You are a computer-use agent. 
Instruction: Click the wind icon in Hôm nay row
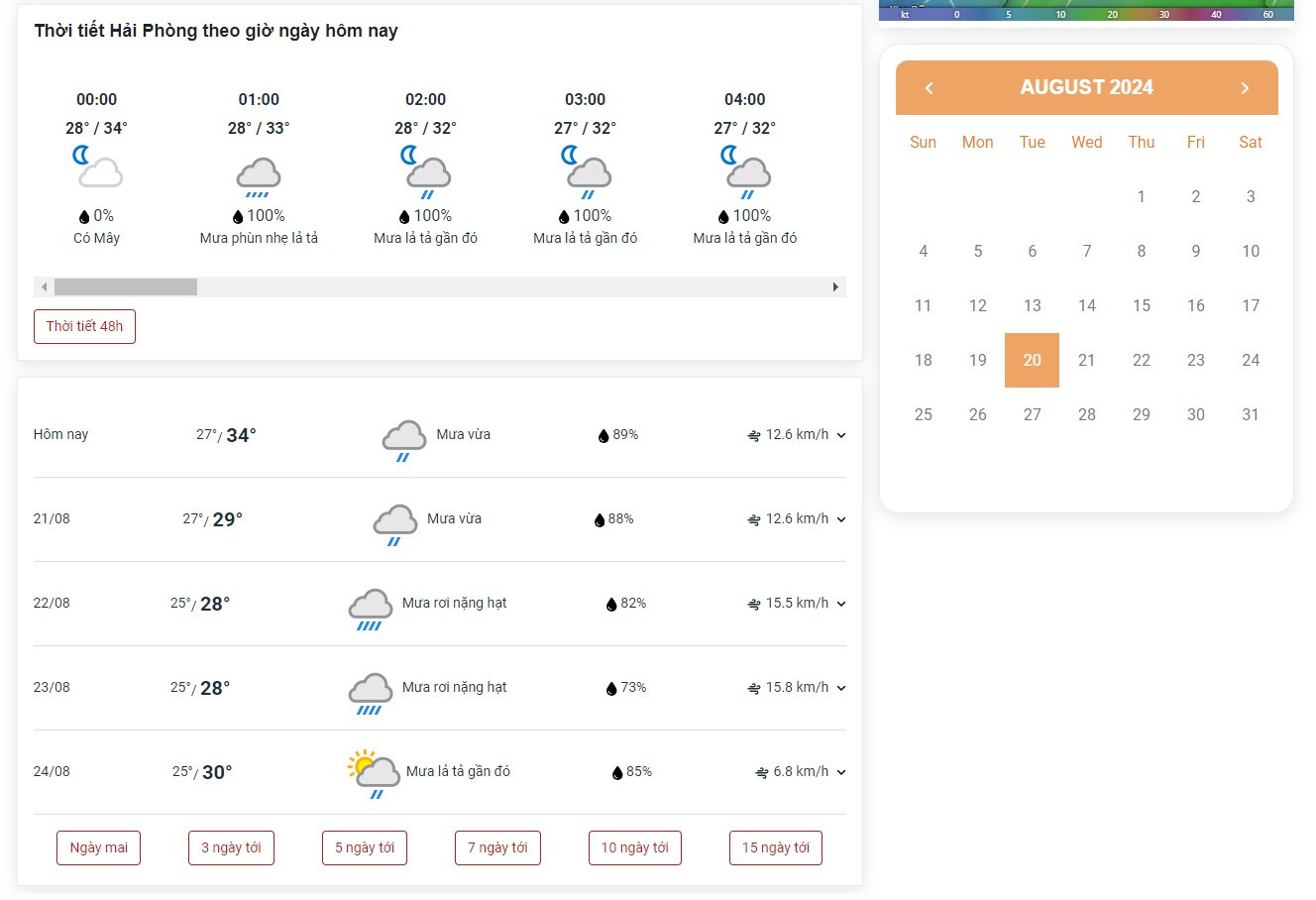[754, 435]
